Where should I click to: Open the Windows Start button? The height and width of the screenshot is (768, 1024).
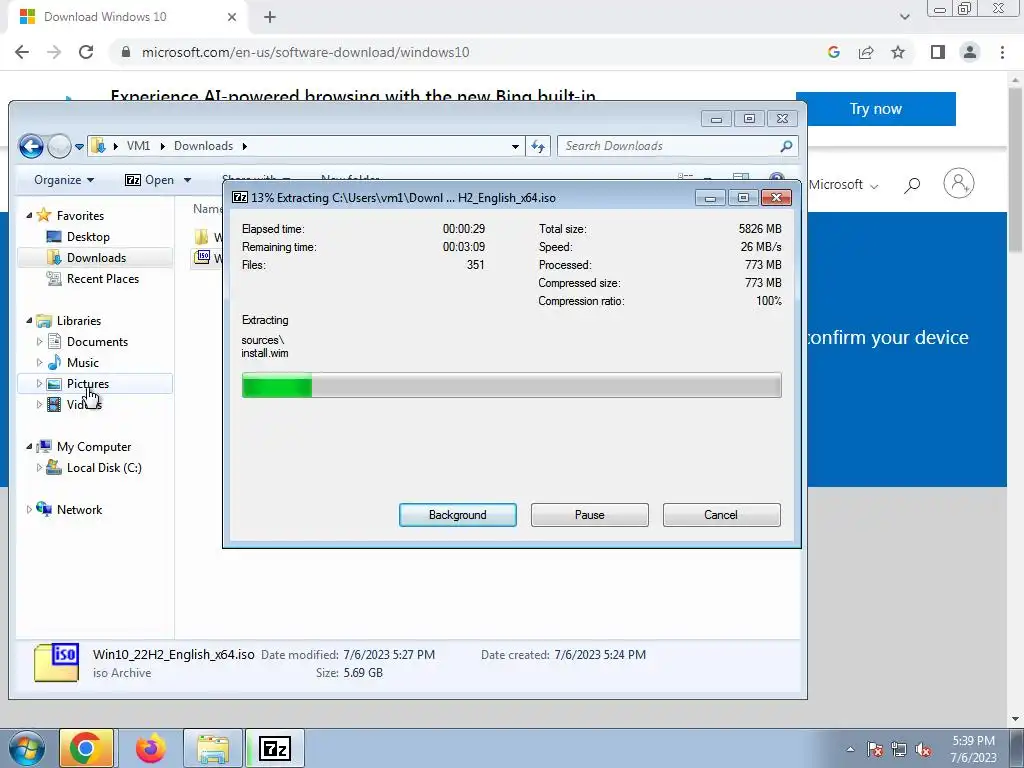click(26, 748)
